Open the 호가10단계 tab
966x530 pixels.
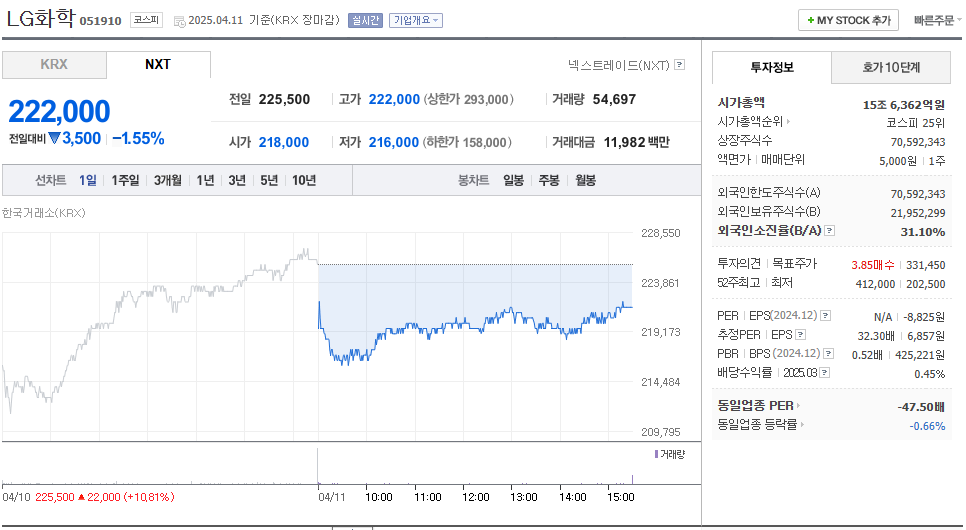click(x=891, y=68)
